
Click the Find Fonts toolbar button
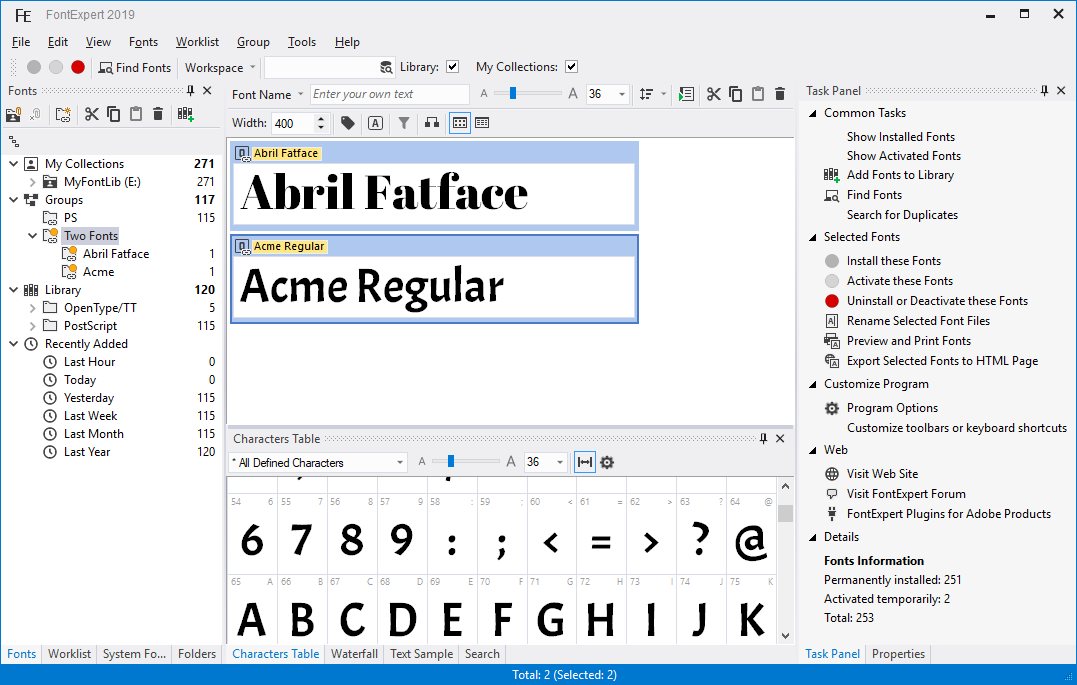tap(135, 67)
